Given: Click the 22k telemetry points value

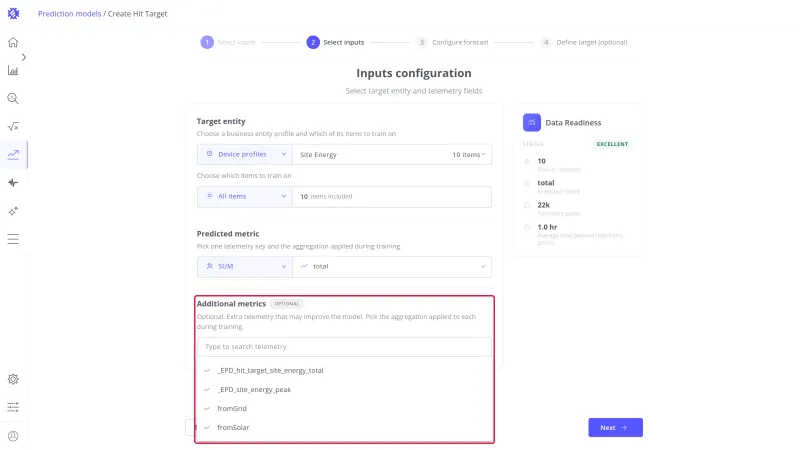Looking at the screenshot, I should pyautogui.click(x=543, y=205).
